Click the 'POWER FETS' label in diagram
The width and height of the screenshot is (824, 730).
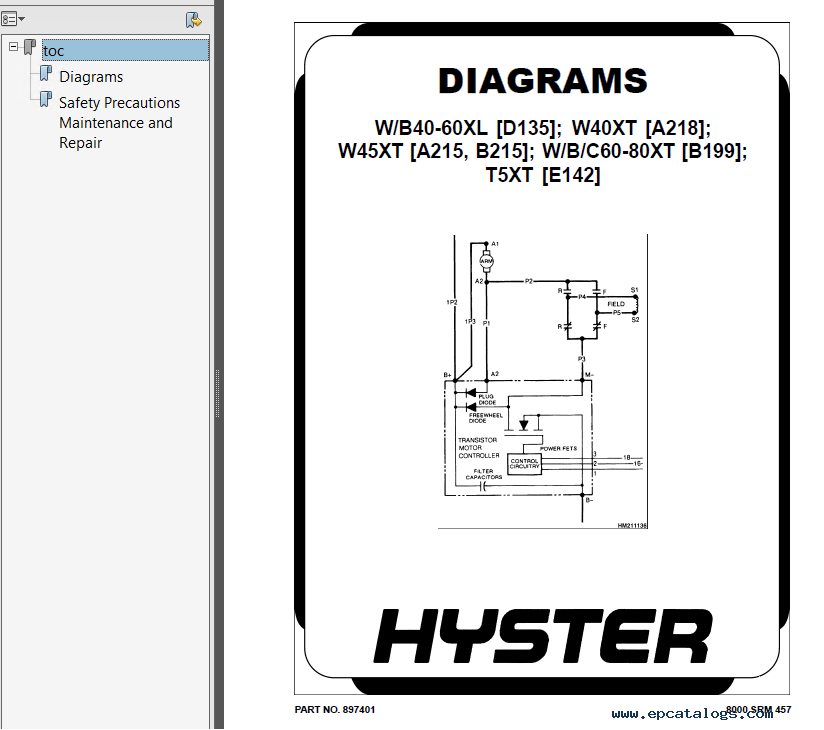click(x=559, y=448)
